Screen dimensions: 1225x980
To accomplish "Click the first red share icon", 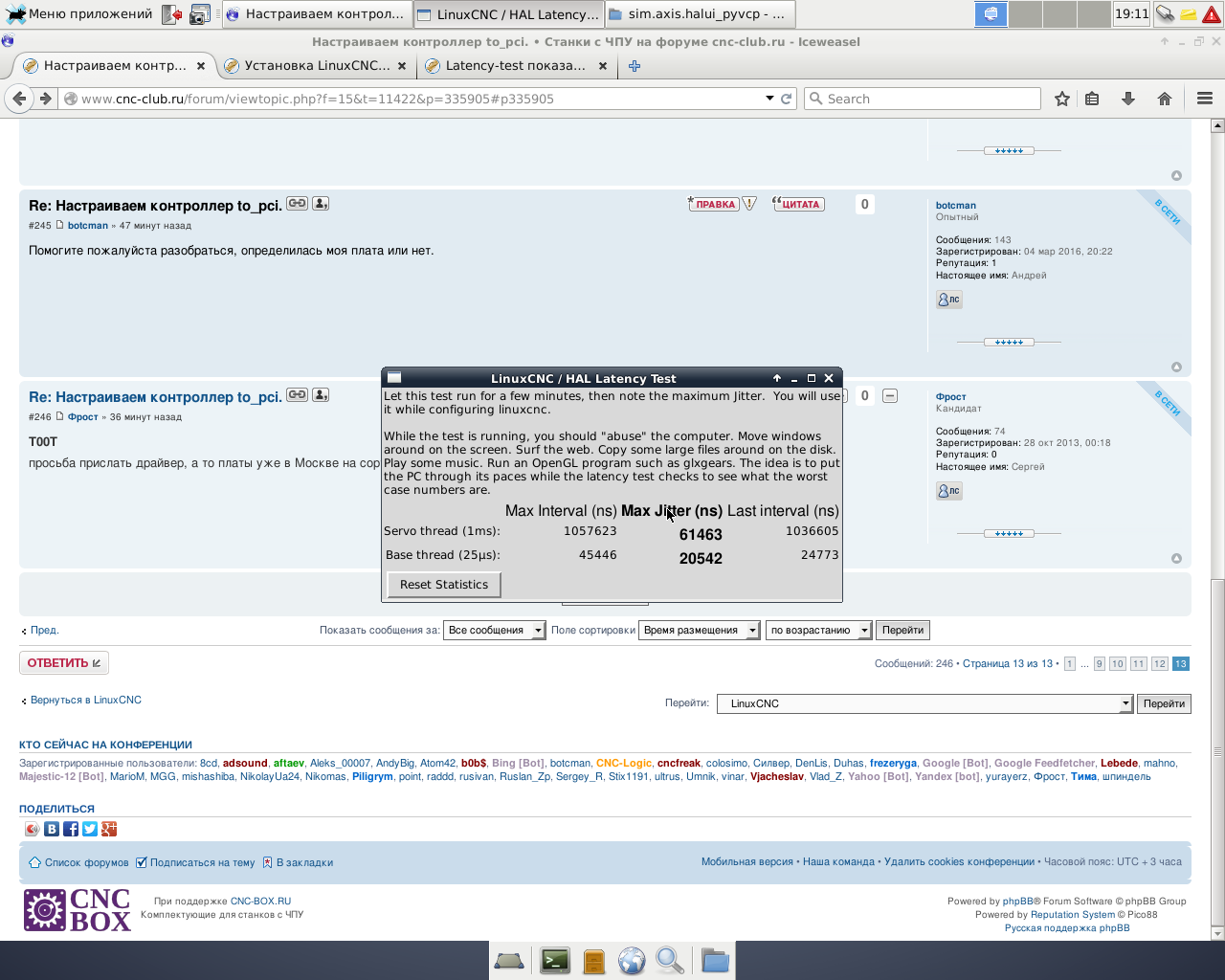I will [x=33, y=829].
